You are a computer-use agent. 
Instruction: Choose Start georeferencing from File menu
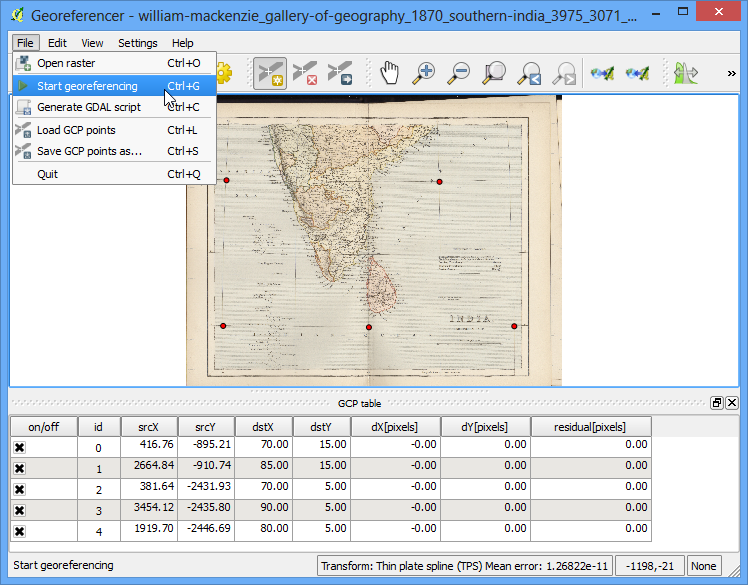(114, 86)
